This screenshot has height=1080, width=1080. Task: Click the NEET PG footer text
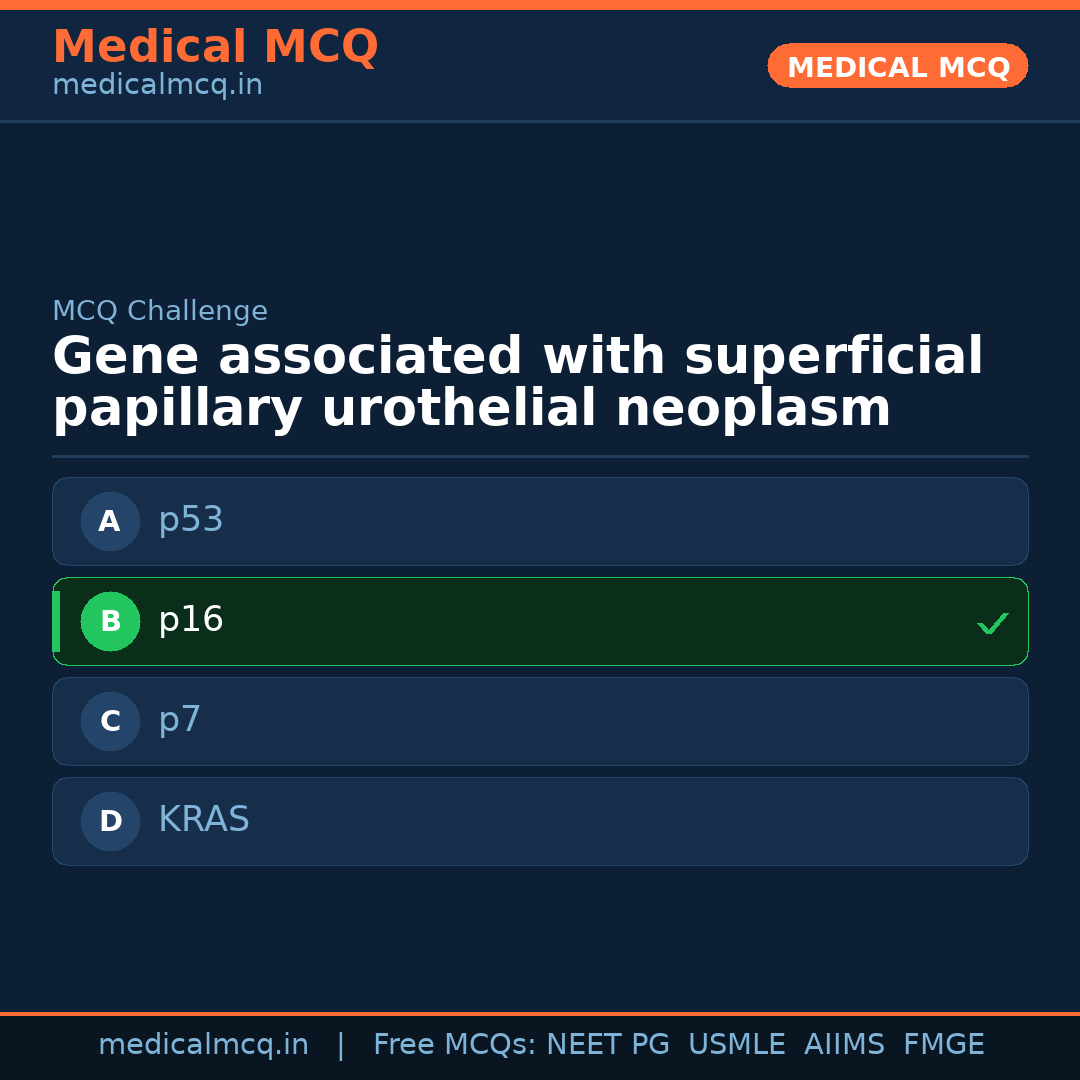click(608, 1045)
